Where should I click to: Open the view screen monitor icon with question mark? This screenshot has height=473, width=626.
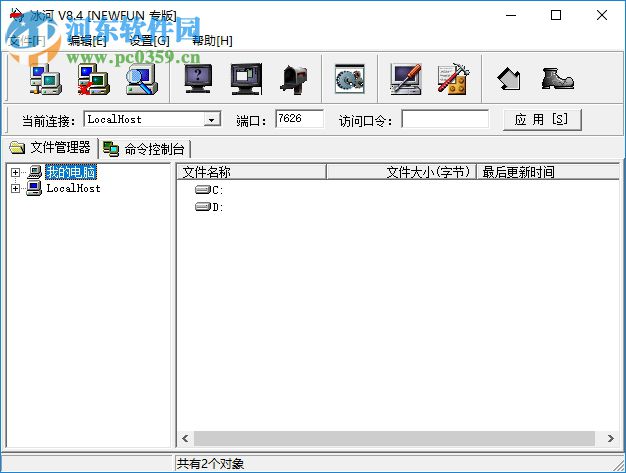pyautogui.click(x=198, y=79)
